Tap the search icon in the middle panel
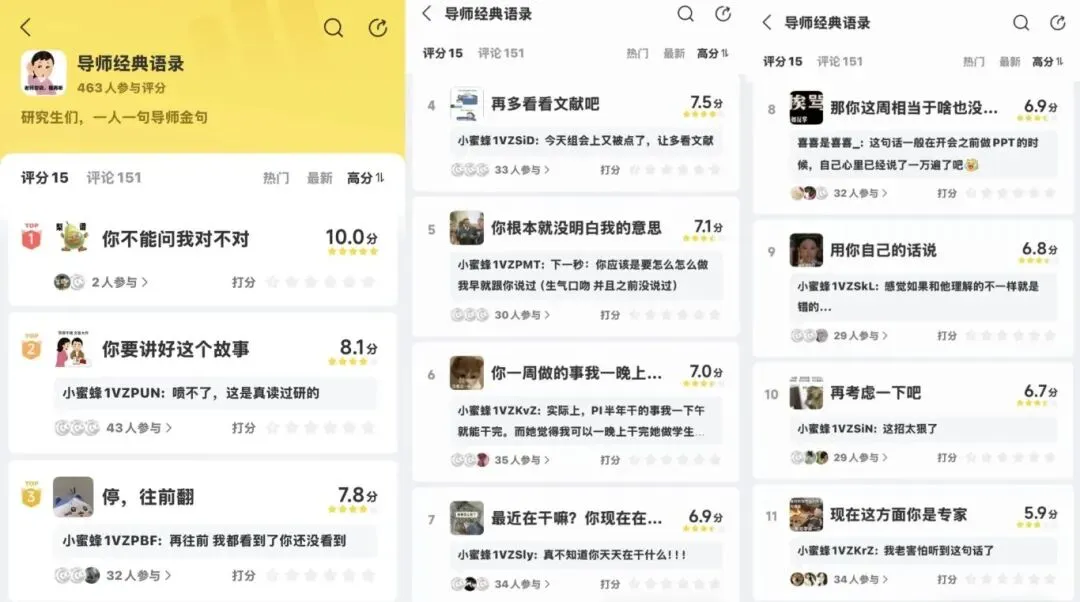 click(685, 14)
